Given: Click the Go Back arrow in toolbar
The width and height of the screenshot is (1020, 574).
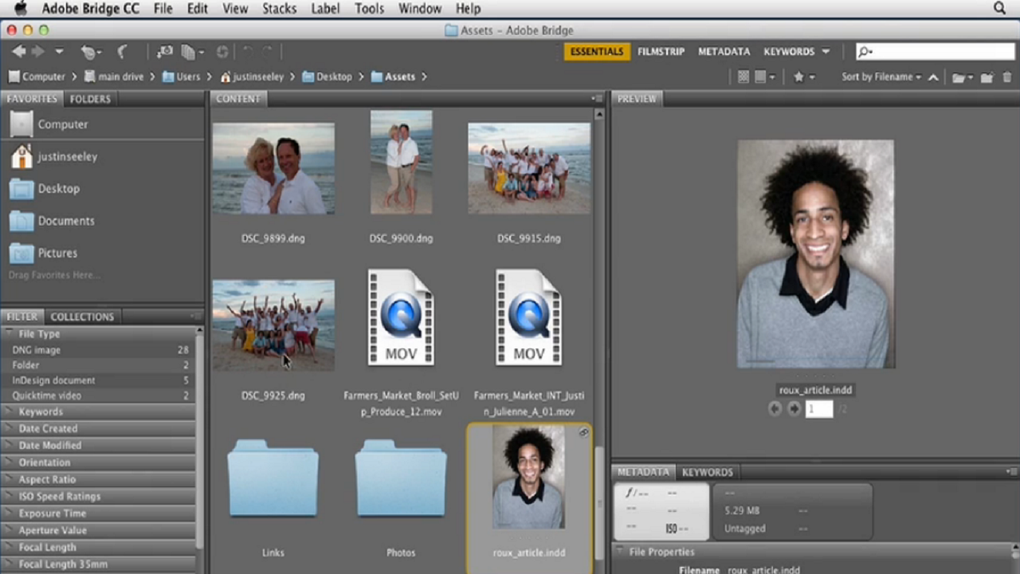Looking at the screenshot, I should 18,52.
